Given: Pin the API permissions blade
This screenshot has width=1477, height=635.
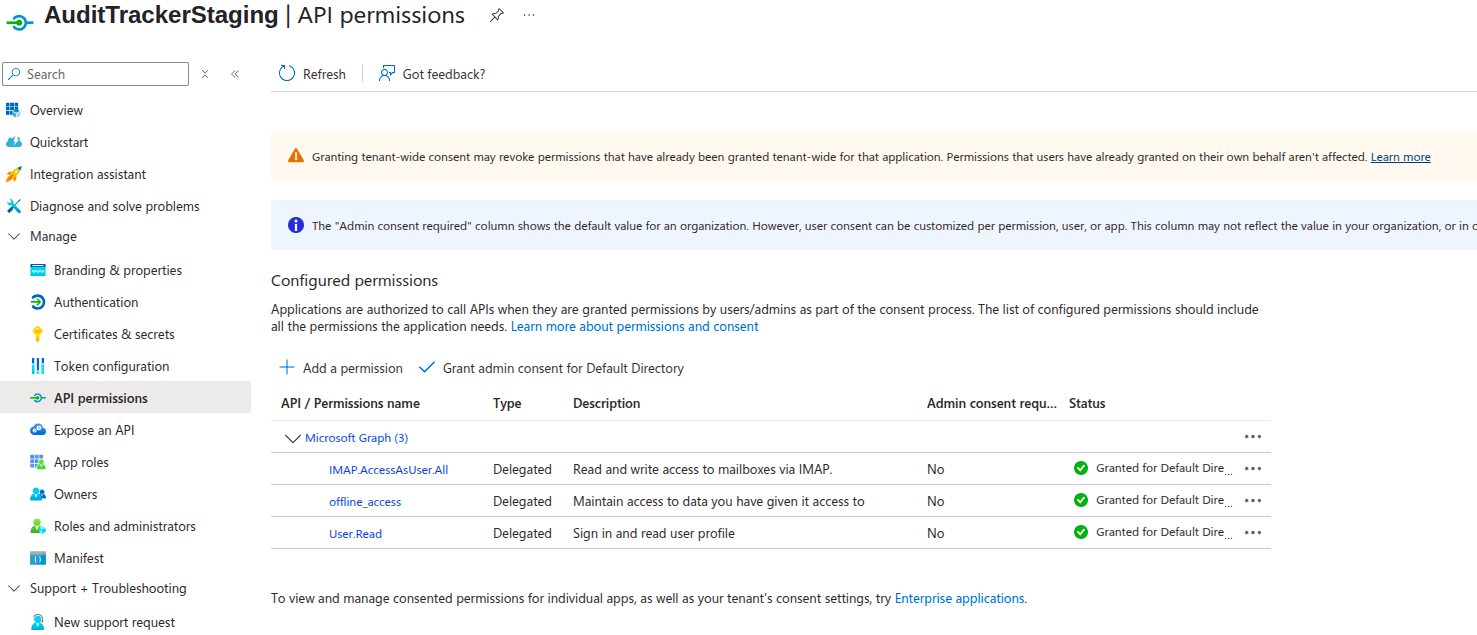Looking at the screenshot, I should pyautogui.click(x=497, y=15).
